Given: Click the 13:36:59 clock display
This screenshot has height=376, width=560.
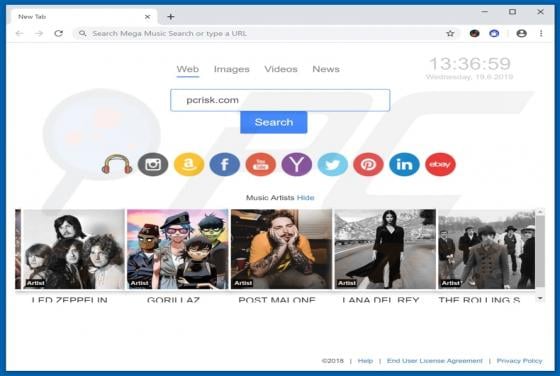Looking at the screenshot, I should pyautogui.click(x=470, y=64).
